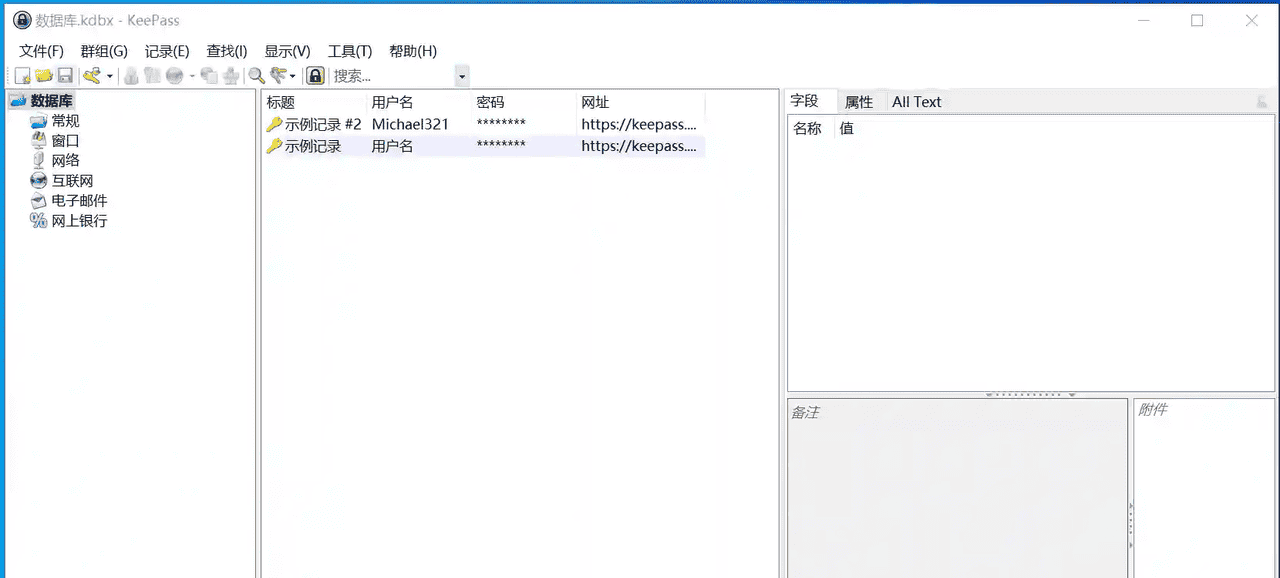The width and height of the screenshot is (1280, 578).
Task: Open an existing database file via toolbar
Action: click(x=44, y=75)
